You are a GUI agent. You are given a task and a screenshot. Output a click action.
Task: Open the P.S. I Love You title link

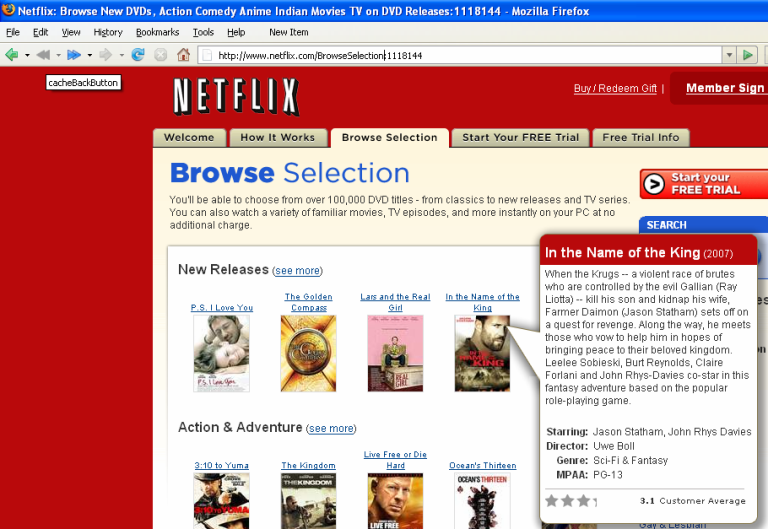pyautogui.click(x=222, y=308)
